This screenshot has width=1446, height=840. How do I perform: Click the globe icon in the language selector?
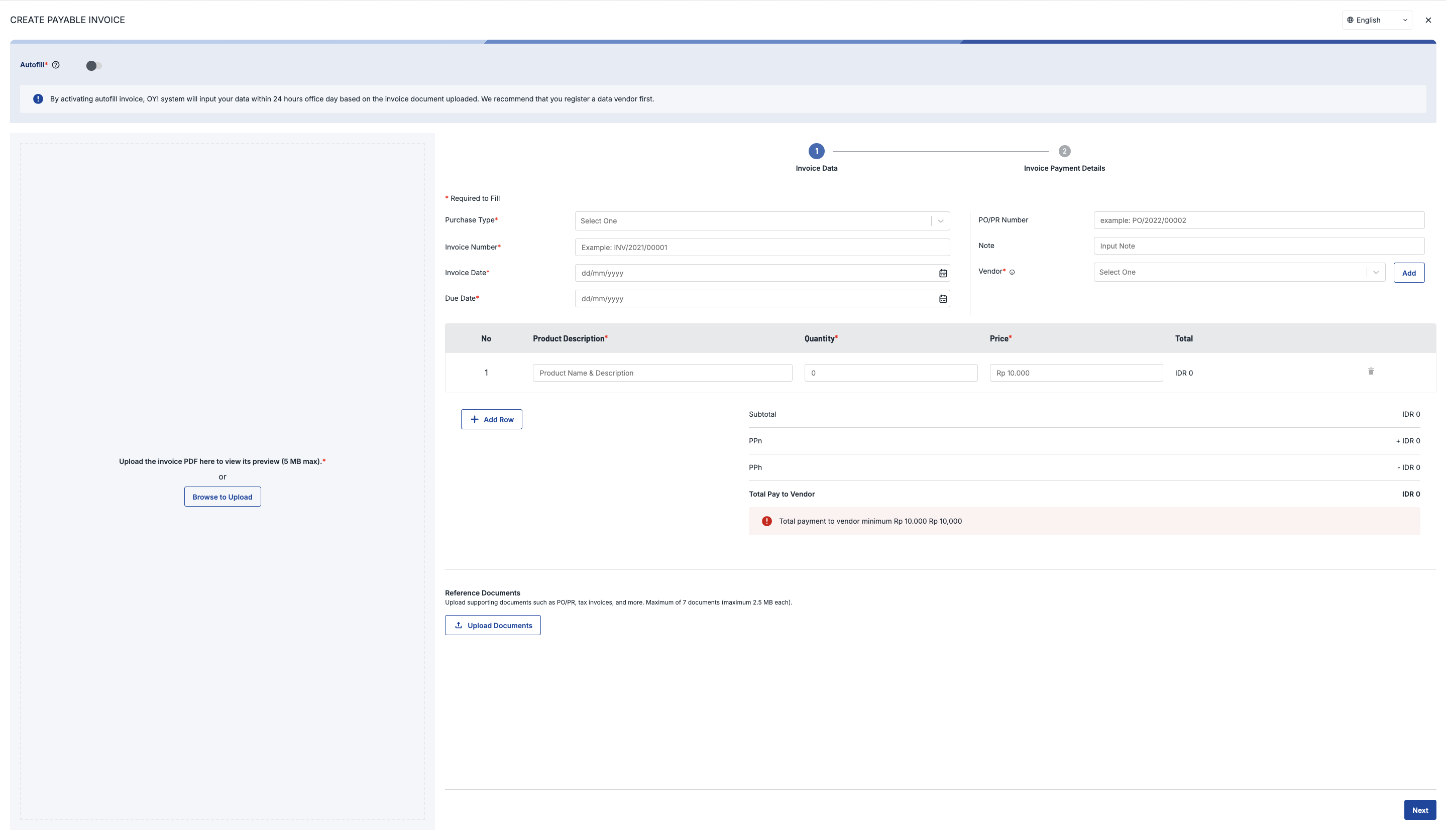[1350, 20]
